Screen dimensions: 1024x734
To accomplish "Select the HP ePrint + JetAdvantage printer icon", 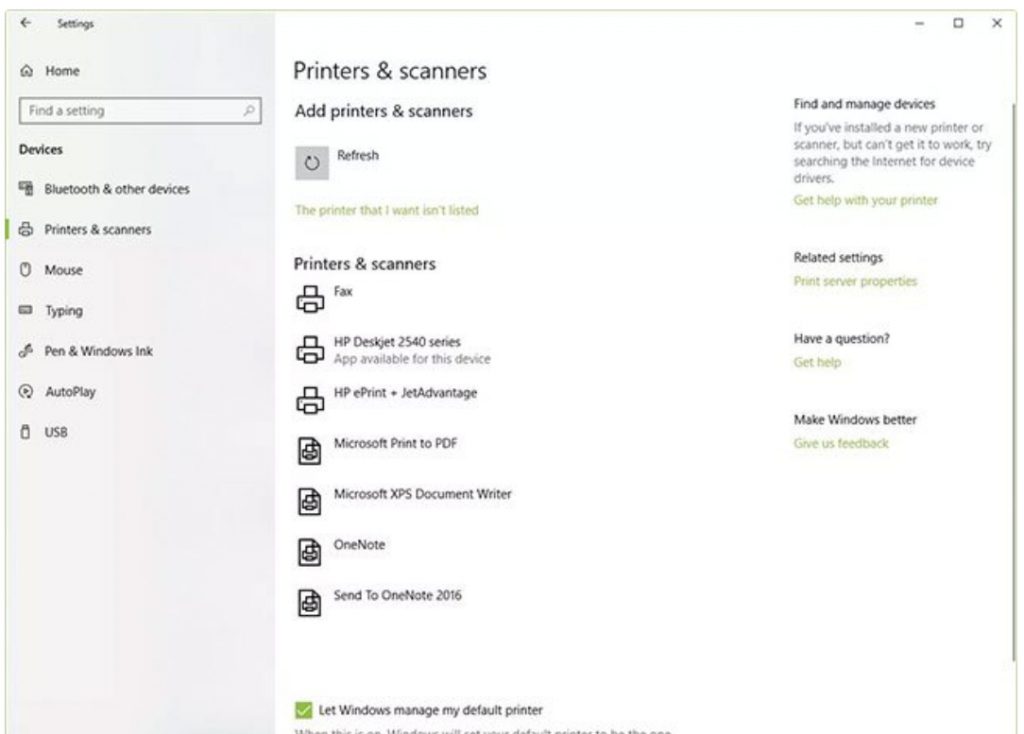I will click(x=310, y=397).
